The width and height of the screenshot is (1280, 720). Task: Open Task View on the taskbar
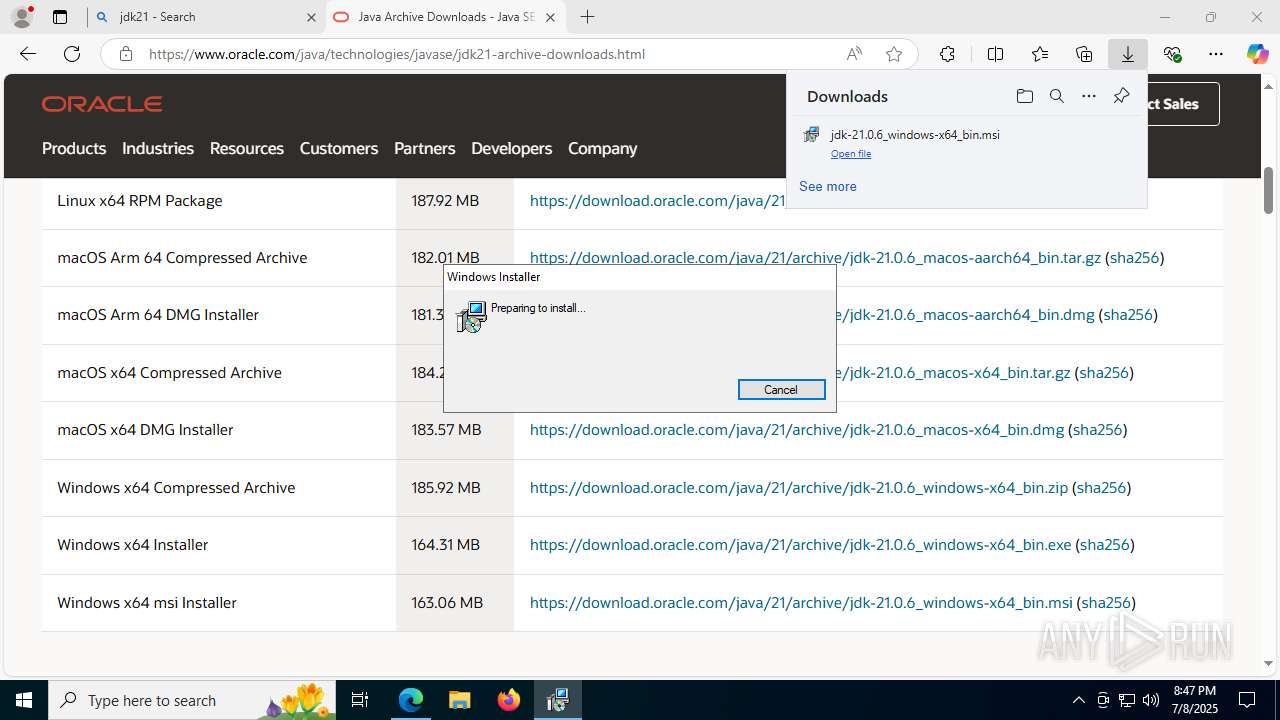click(361, 700)
